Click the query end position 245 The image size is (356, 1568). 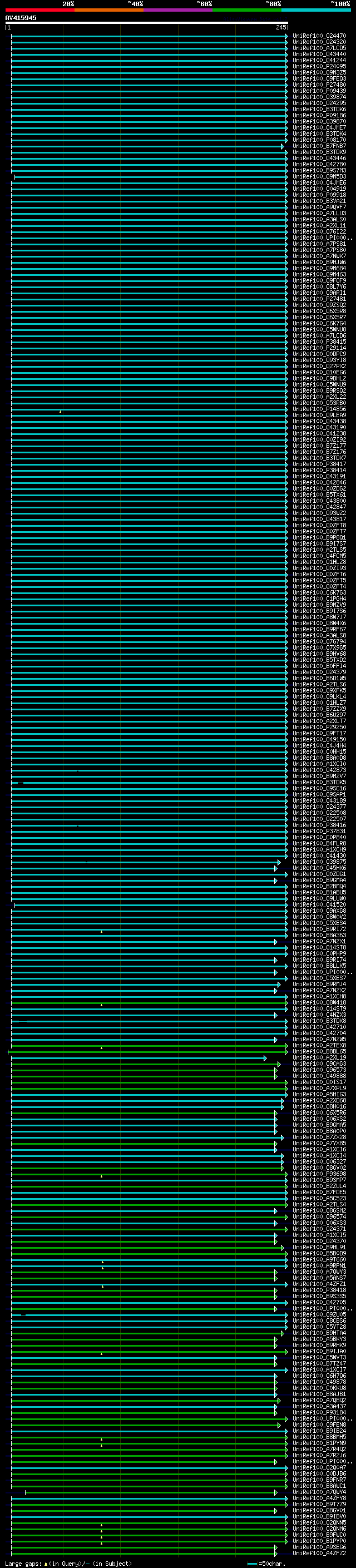(x=280, y=27)
